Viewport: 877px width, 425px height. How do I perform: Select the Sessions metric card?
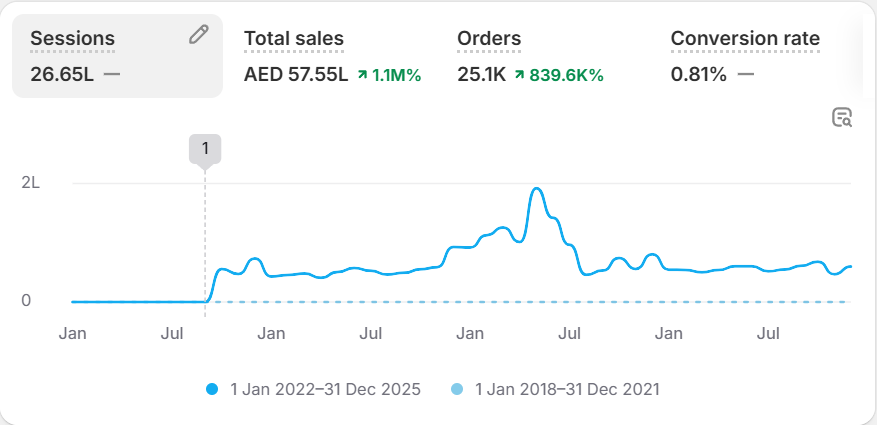pos(117,56)
